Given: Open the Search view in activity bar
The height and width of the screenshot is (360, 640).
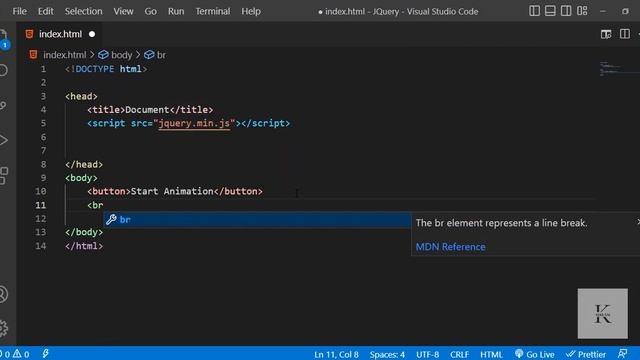Looking at the screenshot, I should tap(4, 70).
